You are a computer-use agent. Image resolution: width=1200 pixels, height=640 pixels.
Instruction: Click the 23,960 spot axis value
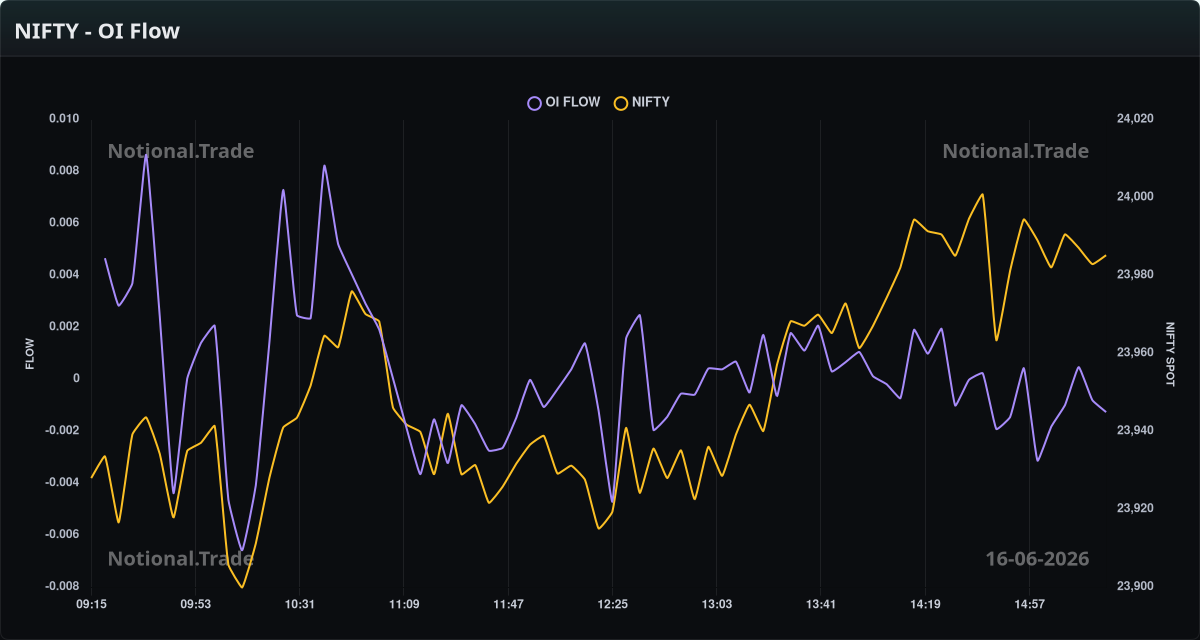1135,353
